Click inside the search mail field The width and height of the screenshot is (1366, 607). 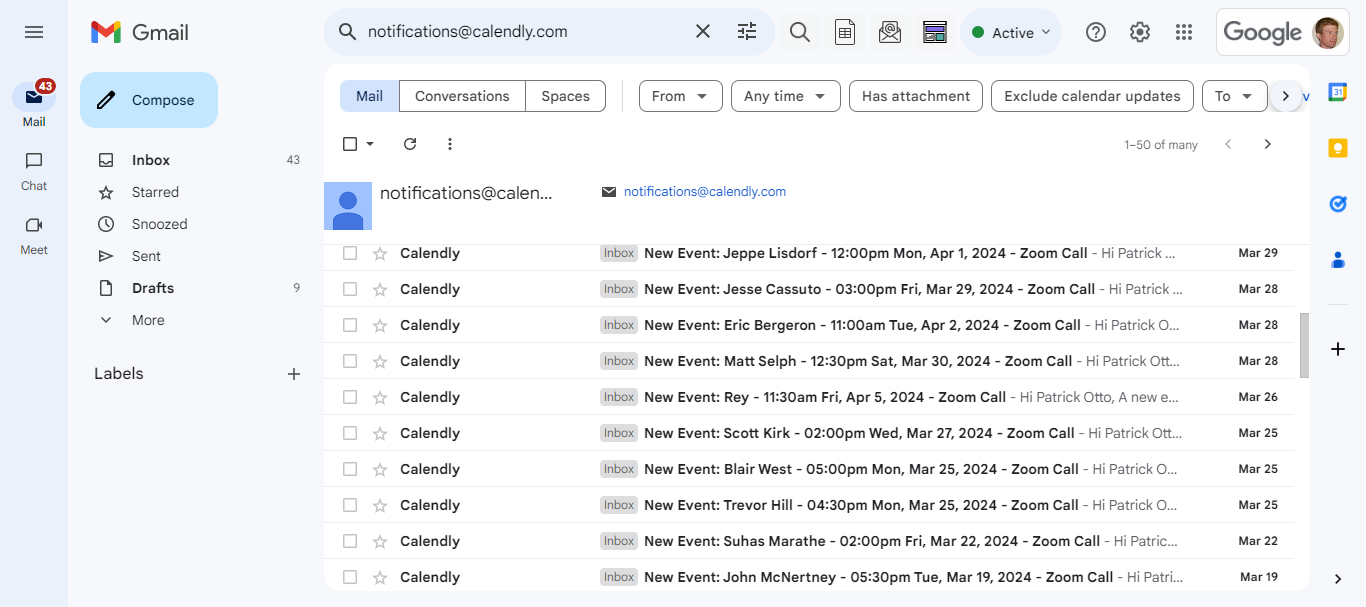click(525, 32)
